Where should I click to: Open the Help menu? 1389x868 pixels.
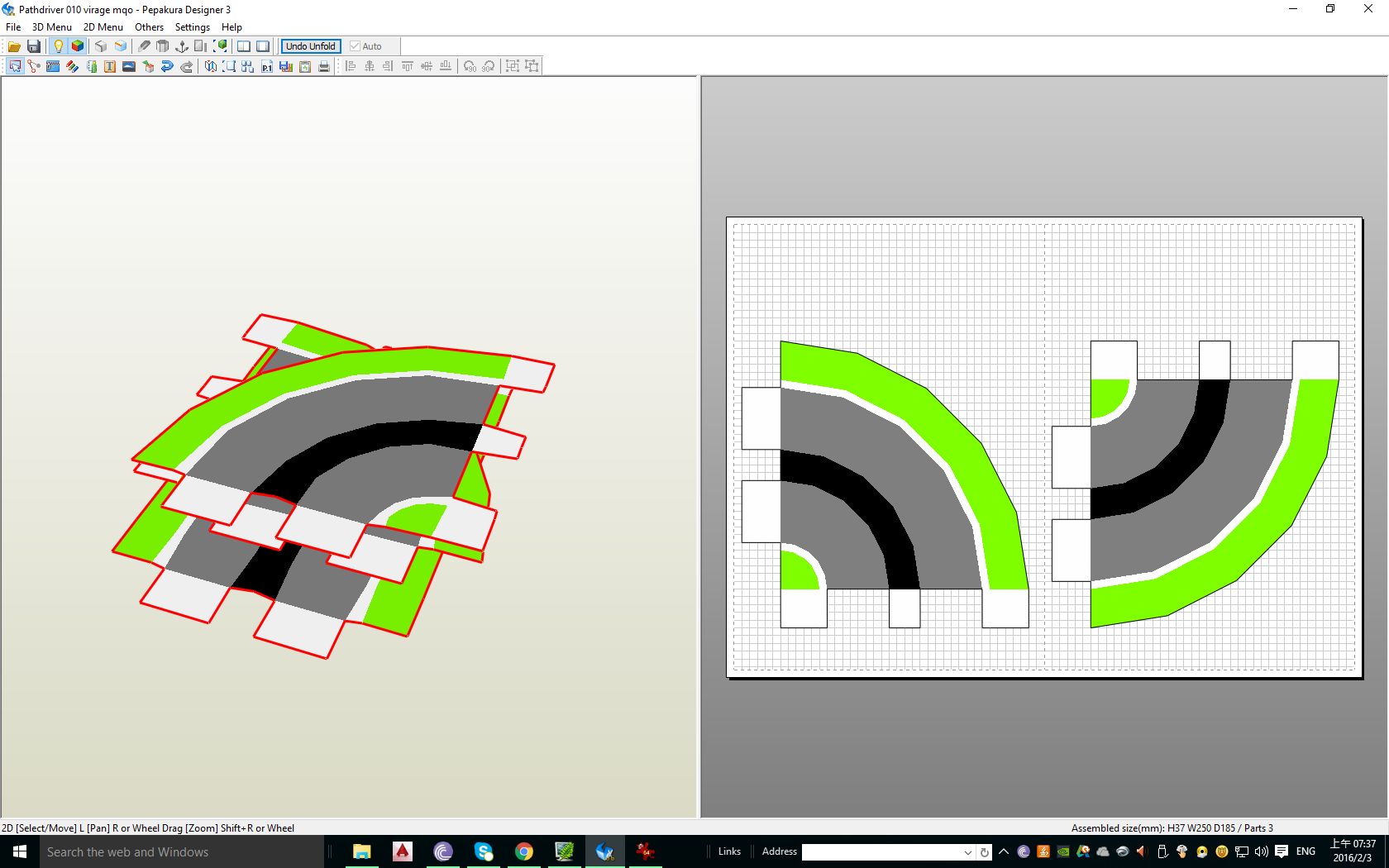click(231, 27)
